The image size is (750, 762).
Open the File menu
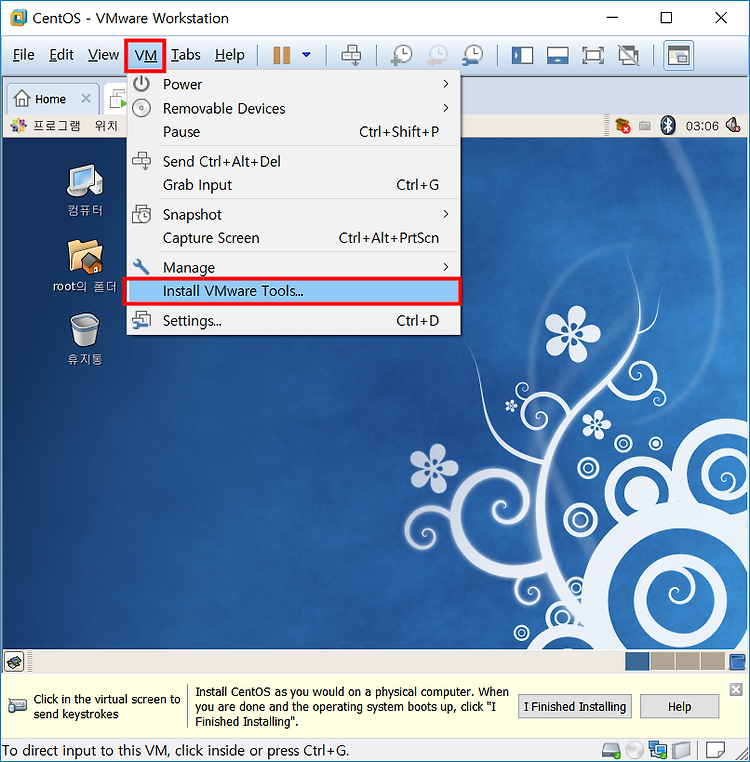pos(23,55)
